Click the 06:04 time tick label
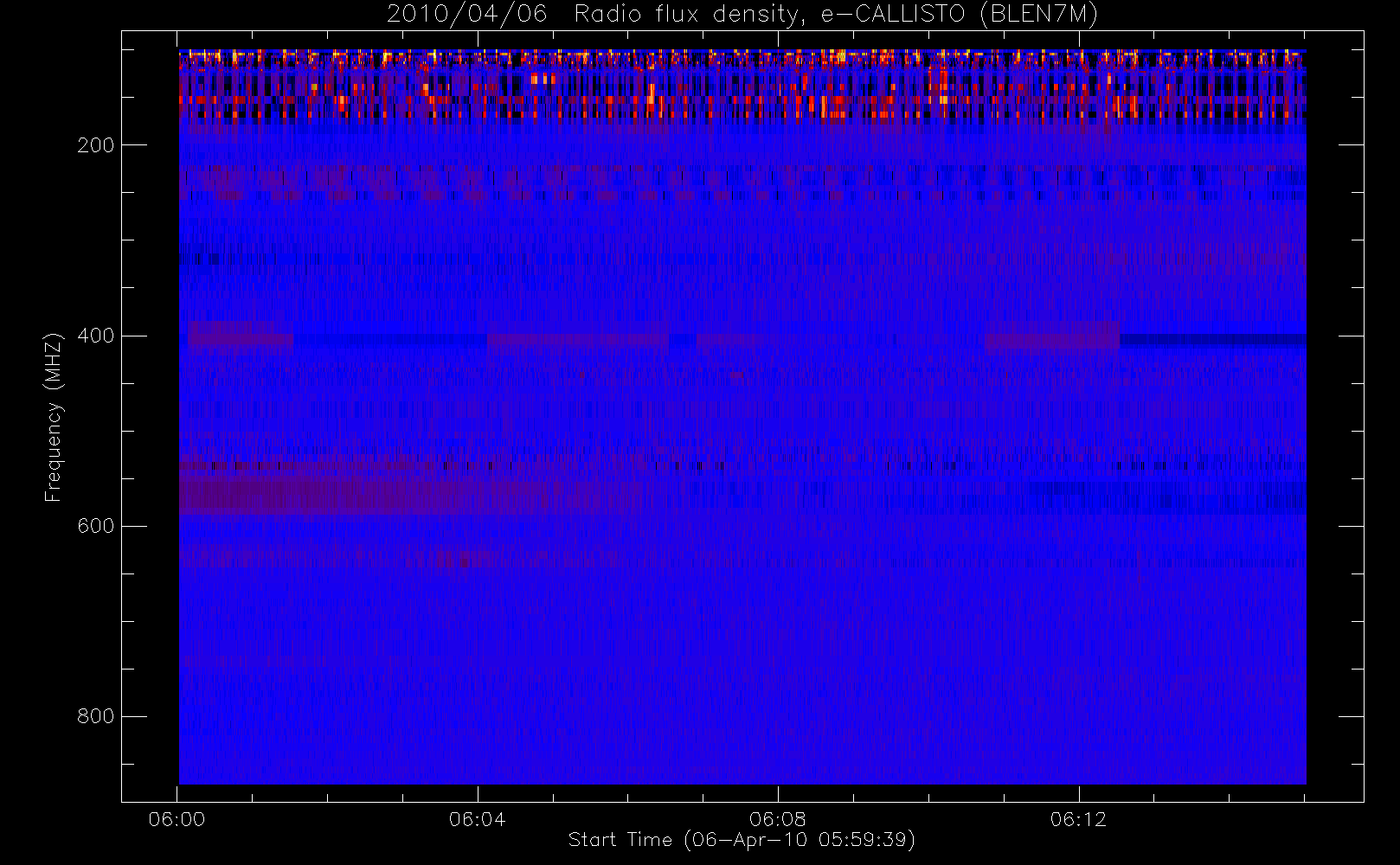 tap(477, 819)
